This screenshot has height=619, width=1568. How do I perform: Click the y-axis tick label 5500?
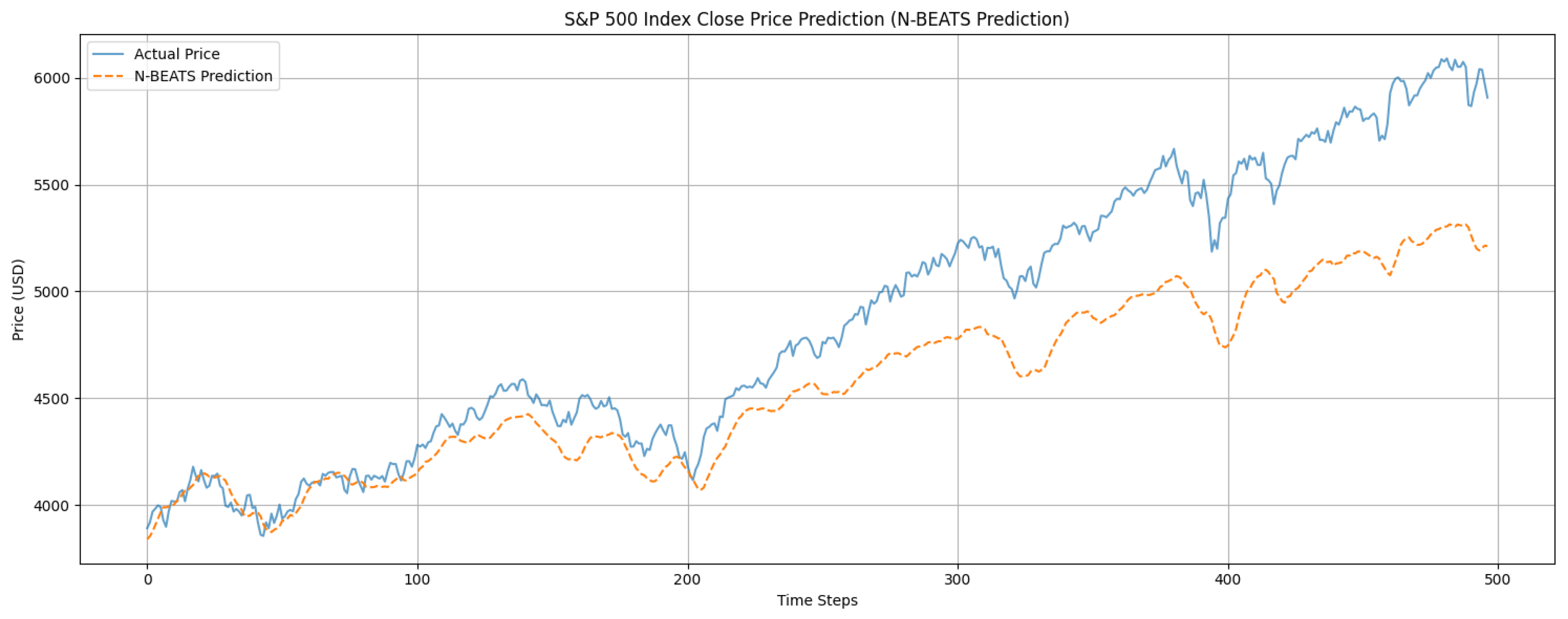coord(52,186)
